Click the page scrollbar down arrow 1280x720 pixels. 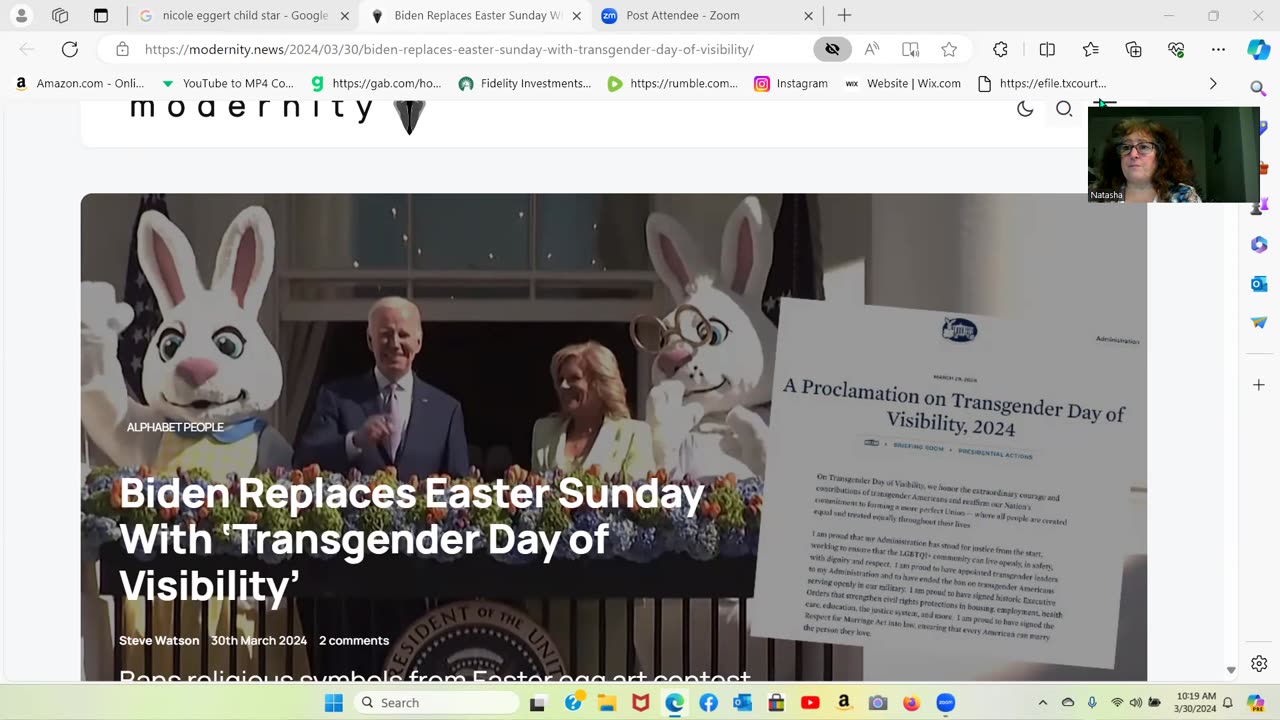[x=1231, y=670]
